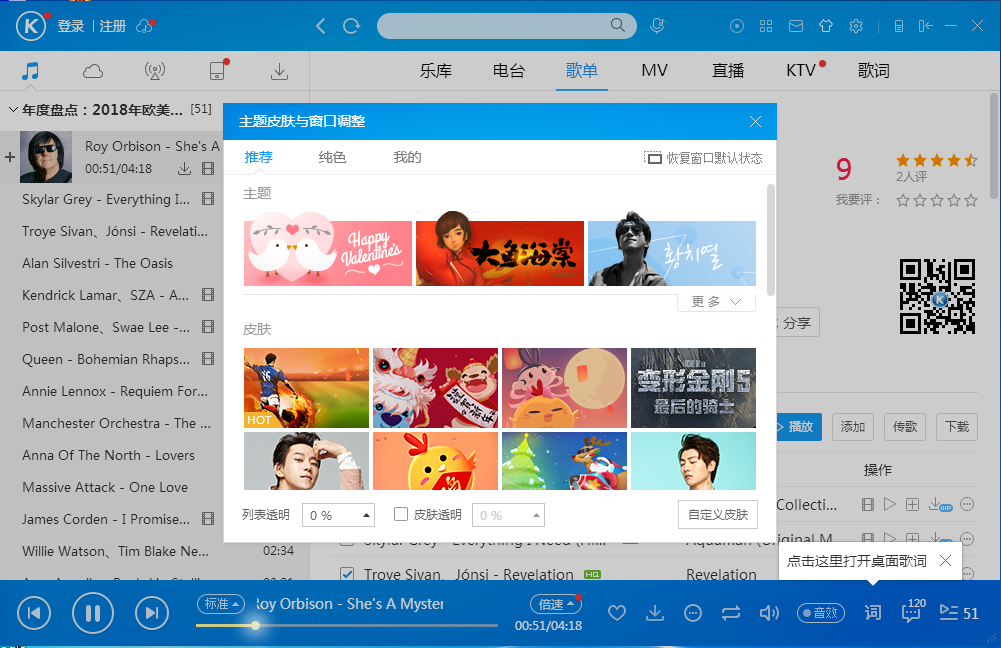Skip to the next track
The height and width of the screenshot is (648, 1001).
(x=152, y=614)
